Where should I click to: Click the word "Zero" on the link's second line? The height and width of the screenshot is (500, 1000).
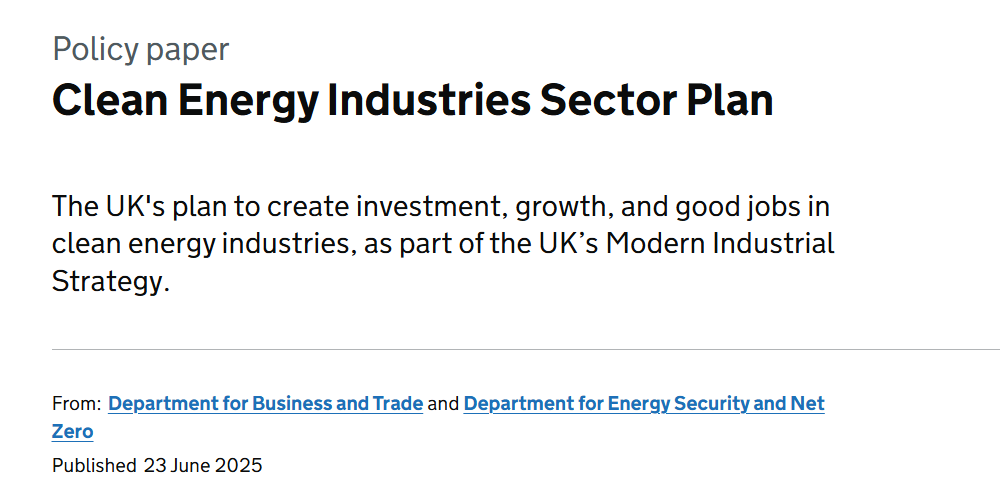[72, 432]
